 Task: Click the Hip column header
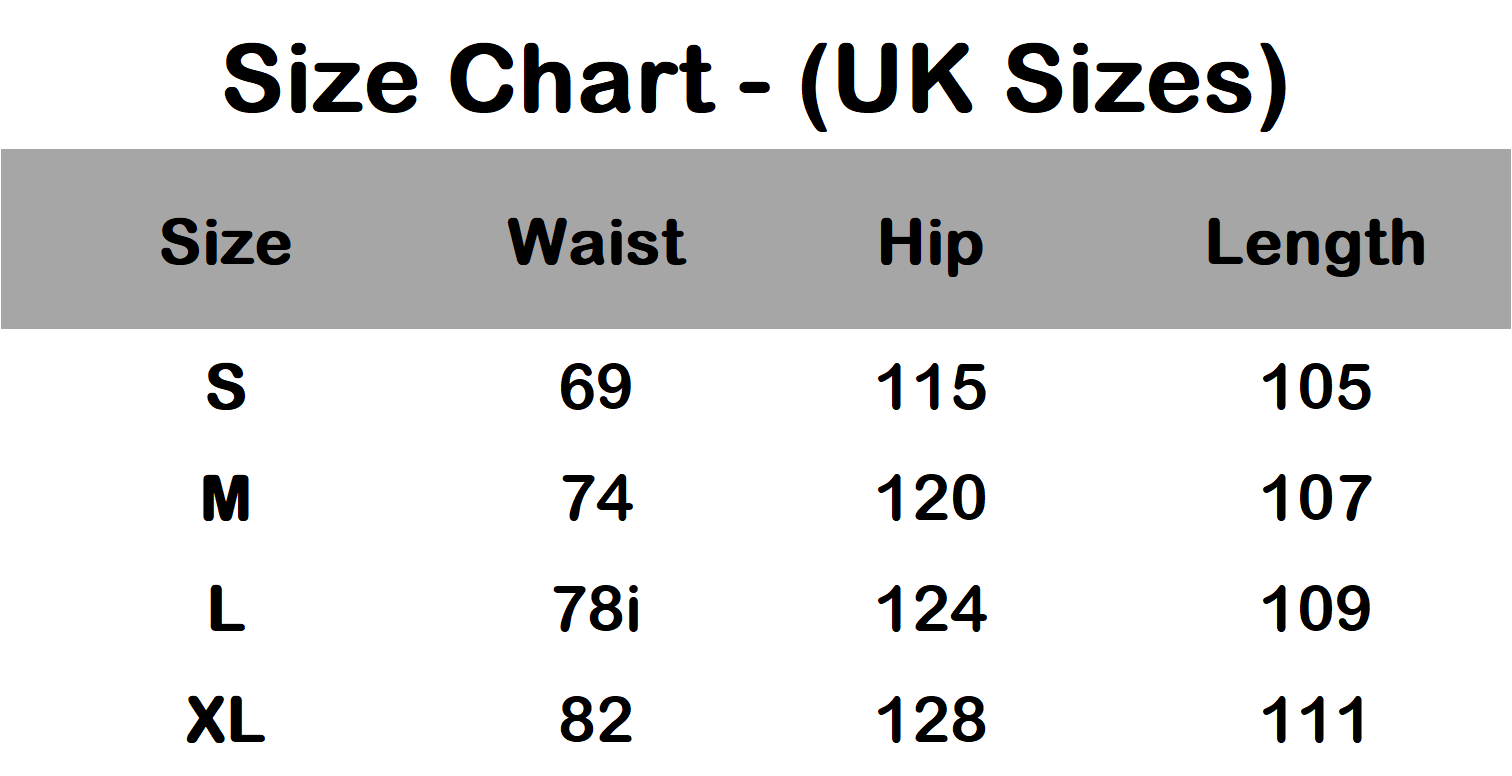point(931,243)
